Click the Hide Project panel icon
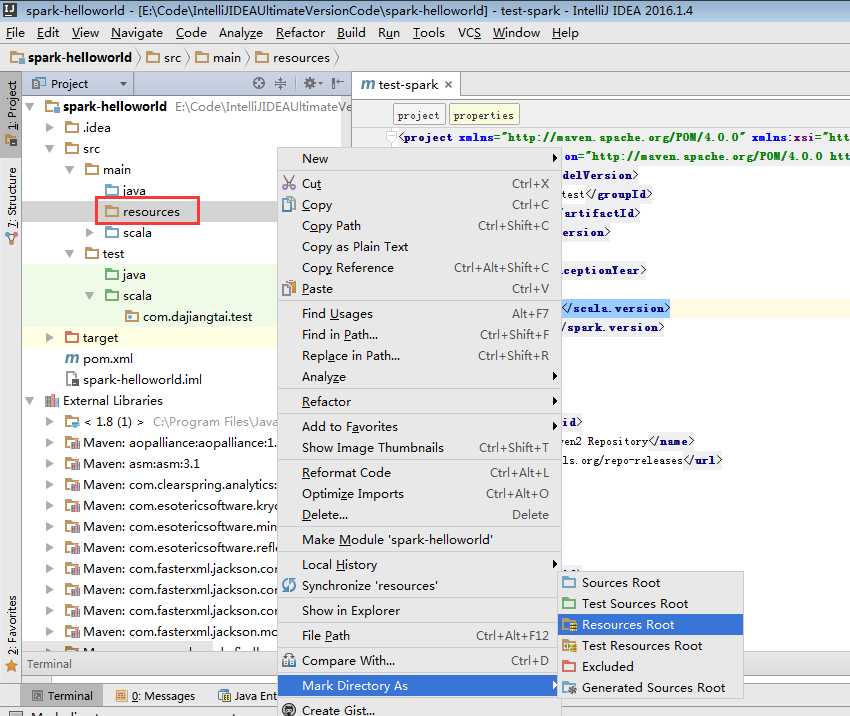 337,83
